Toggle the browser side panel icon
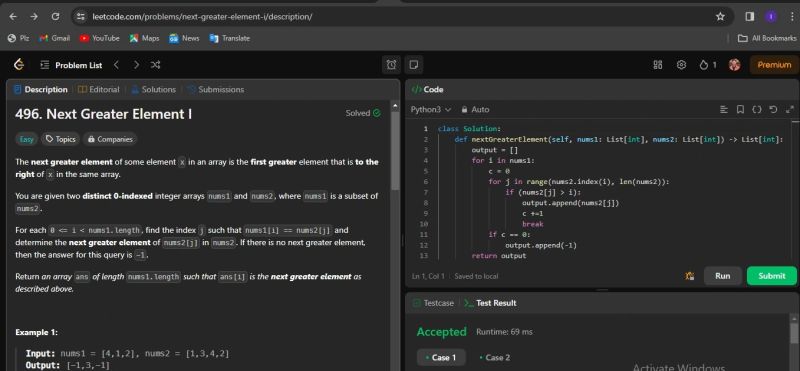Image resolution: width=800 pixels, height=371 pixels. coord(749,17)
